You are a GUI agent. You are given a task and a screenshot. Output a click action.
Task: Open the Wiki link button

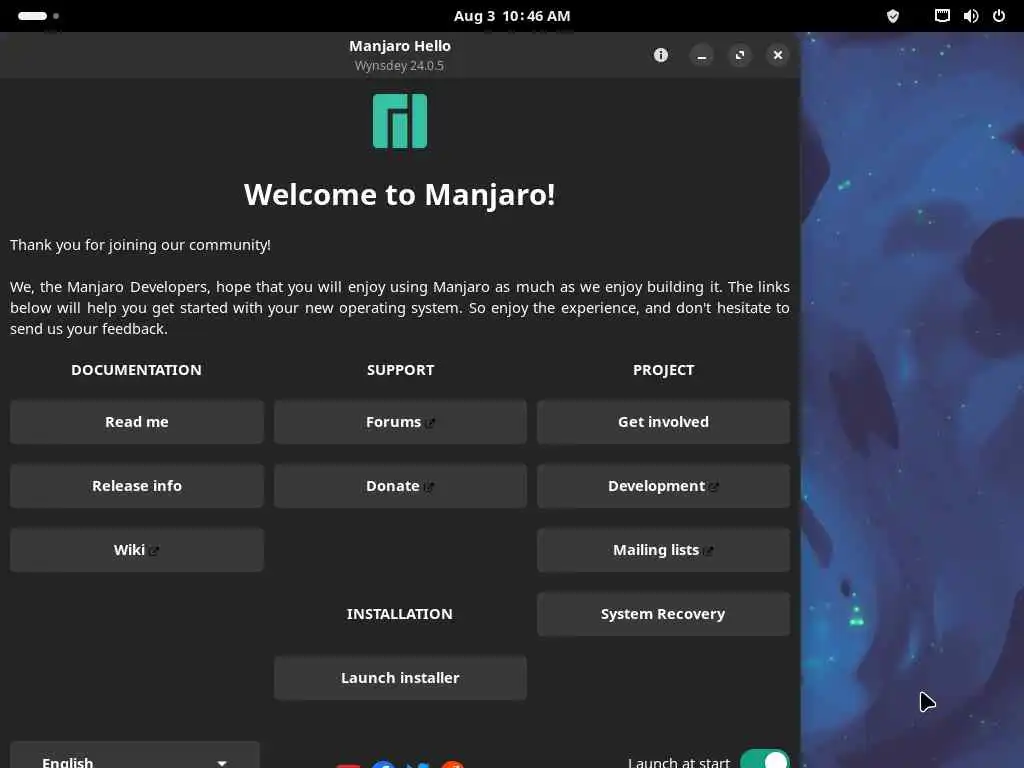(136, 550)
